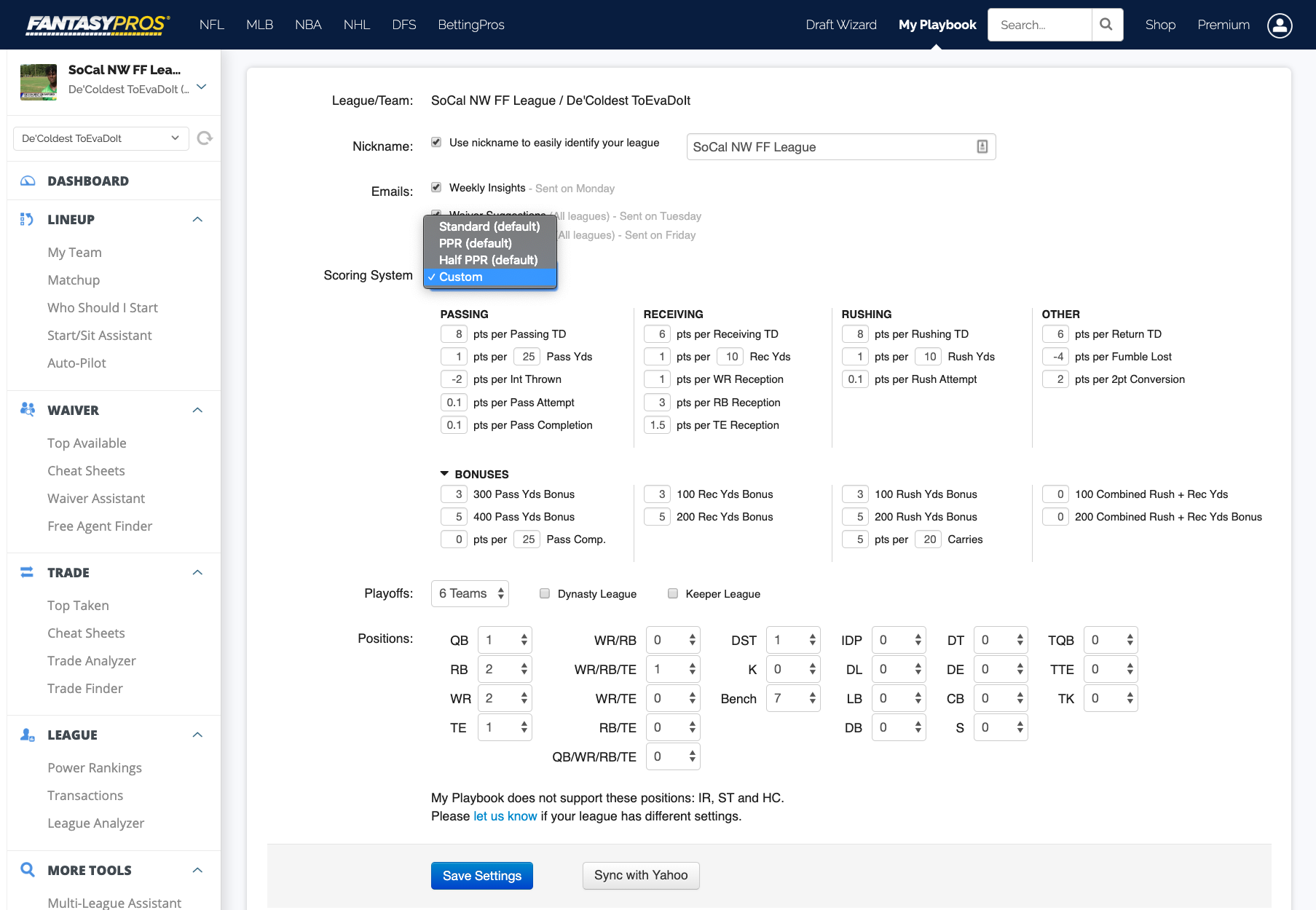Click the More Tools magnifier icon

[x=28, y=870]
